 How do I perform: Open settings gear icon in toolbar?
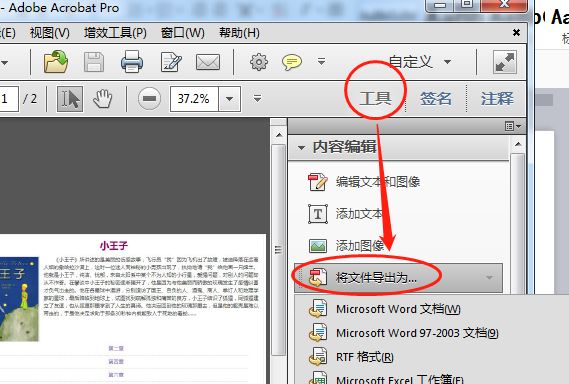point(259,62)
